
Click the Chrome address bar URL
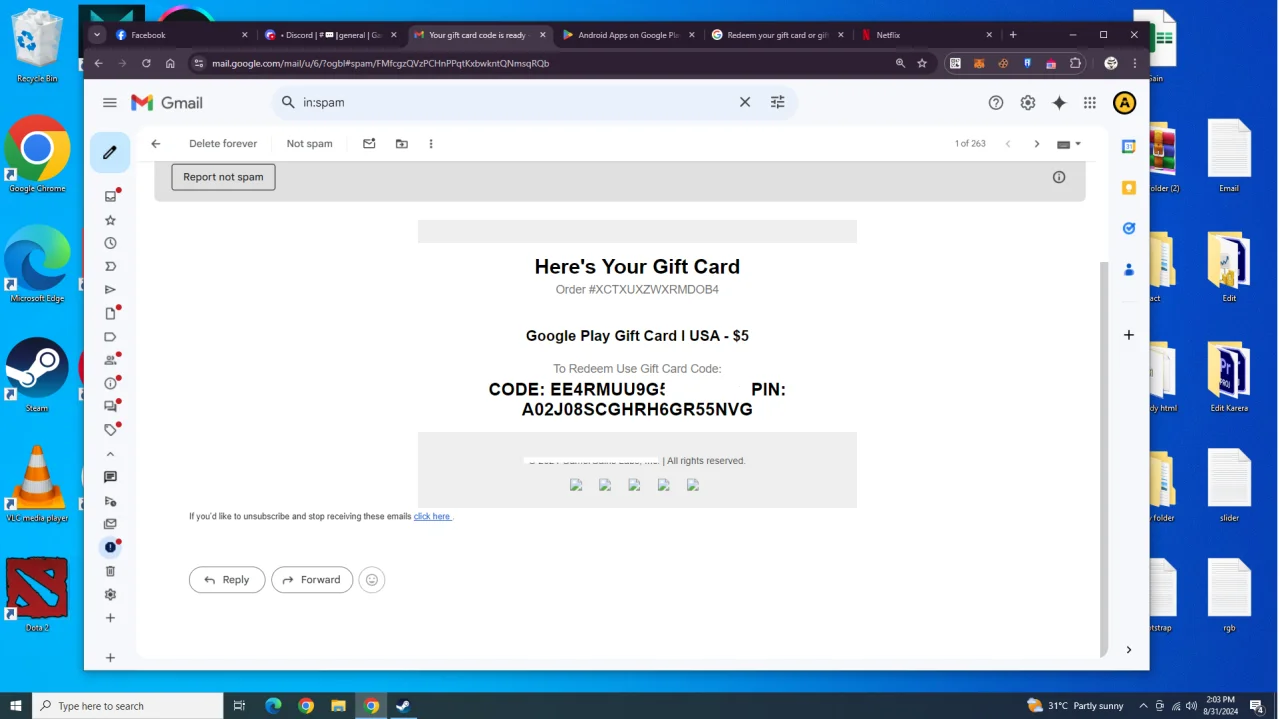[380, 63]
